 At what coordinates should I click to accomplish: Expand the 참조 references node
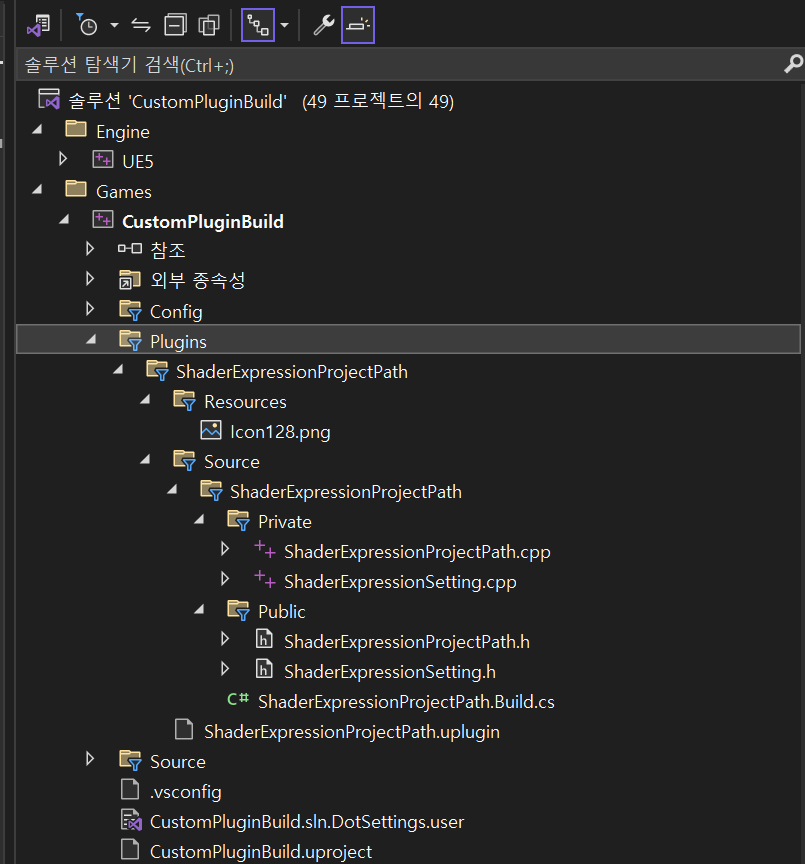click(x=90, y=249)
